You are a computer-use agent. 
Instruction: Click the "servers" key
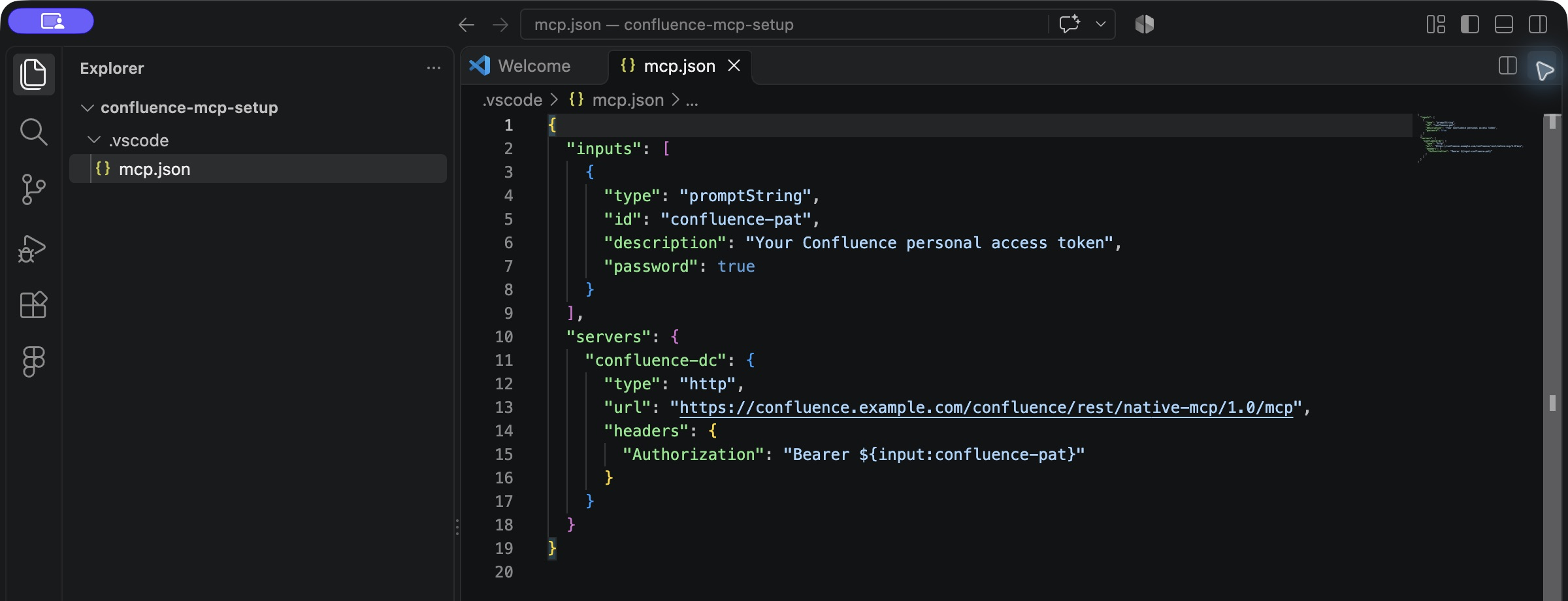coord(608,336)
